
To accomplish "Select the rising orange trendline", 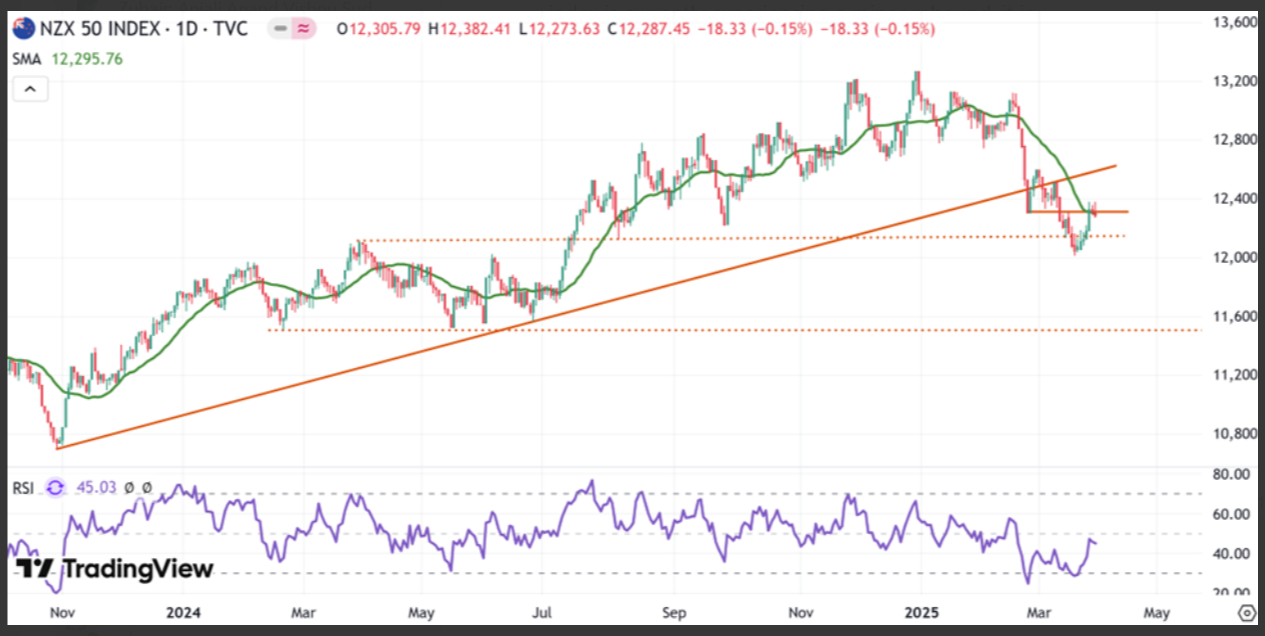I will 586,307.
